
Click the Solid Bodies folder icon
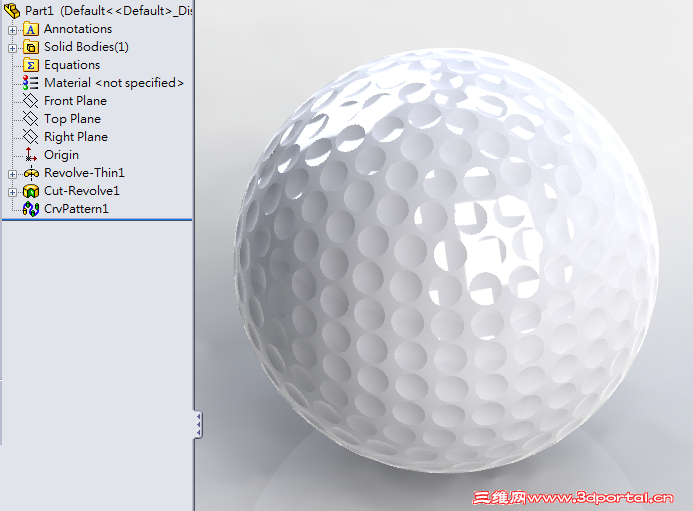pyautogui.click(x=30, y=47)
